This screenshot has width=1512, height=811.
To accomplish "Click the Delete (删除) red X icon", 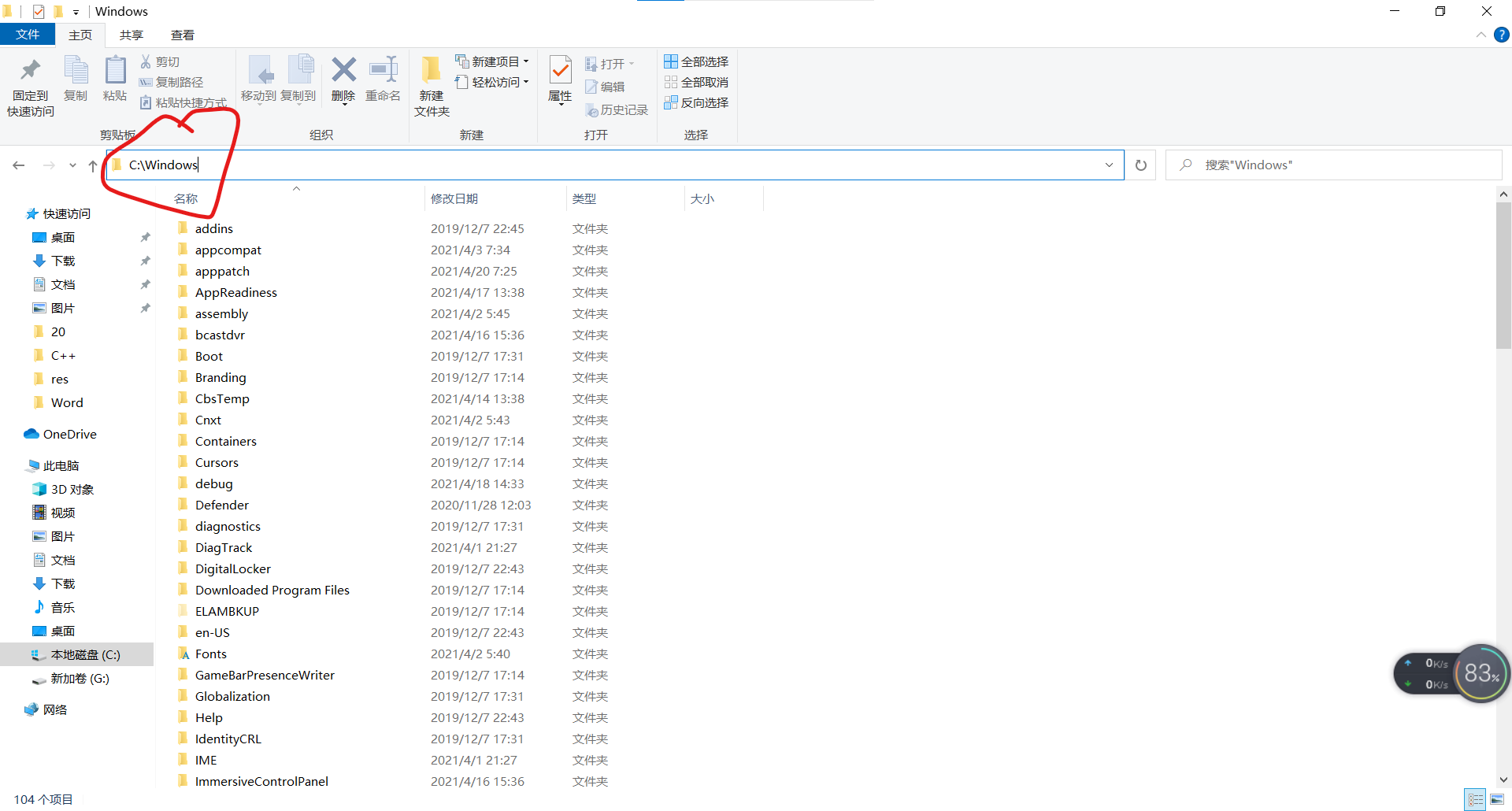I will click(343, 70).
